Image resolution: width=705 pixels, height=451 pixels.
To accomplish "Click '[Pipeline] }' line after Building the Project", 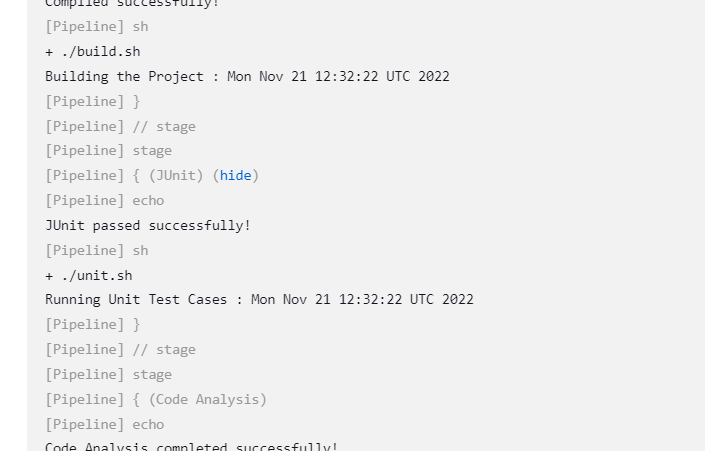I will click(93, 102).
